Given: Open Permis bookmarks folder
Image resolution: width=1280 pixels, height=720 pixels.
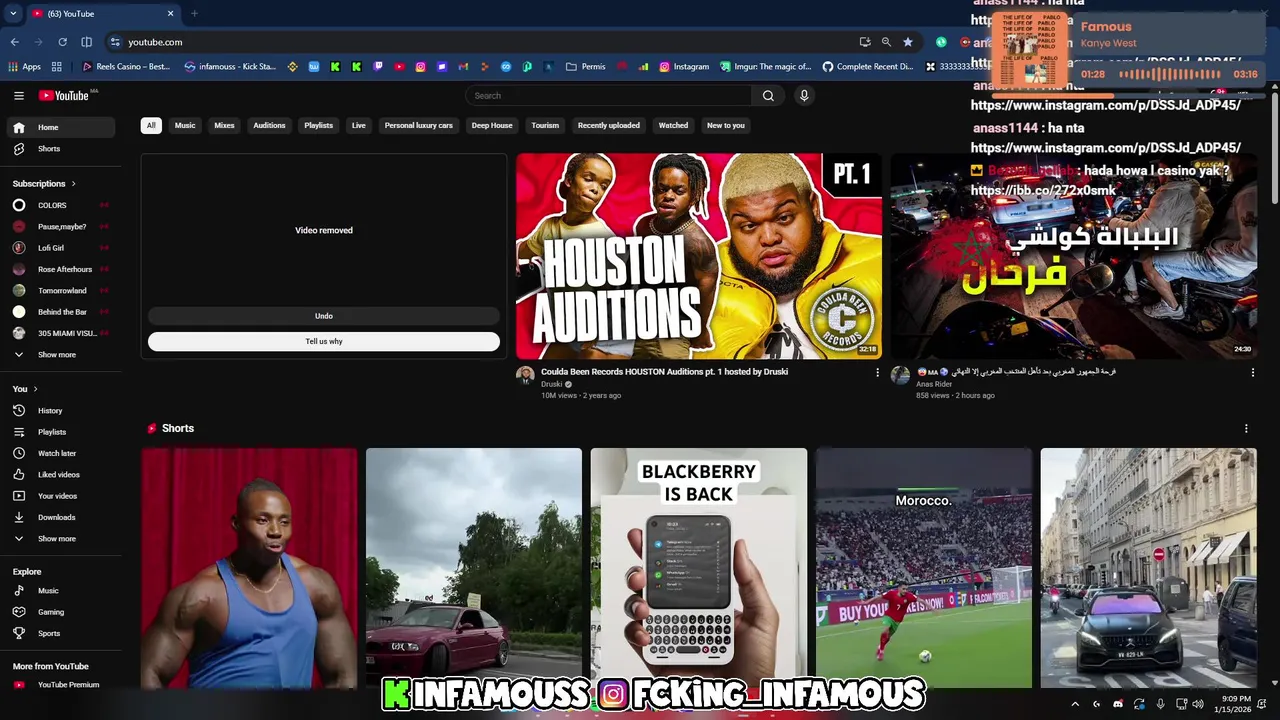Looking at the screenshot, I should coord(585,67).
